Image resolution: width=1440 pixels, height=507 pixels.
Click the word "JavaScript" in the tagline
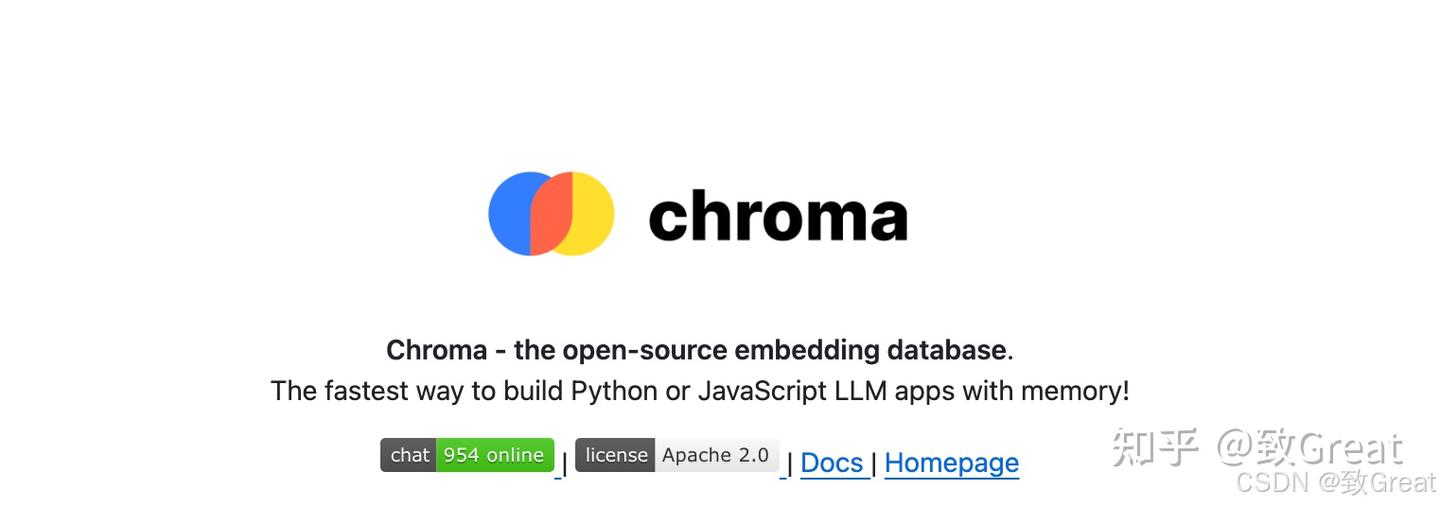coord(762,390)
